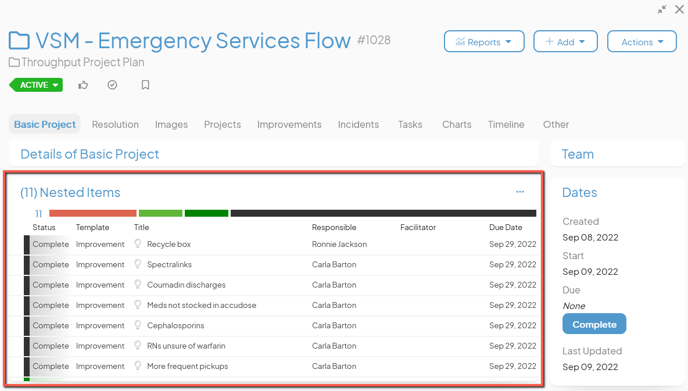688x391 pixels.
Task: Click the circled checkmark icon
Action: click(x=112, y=85)
